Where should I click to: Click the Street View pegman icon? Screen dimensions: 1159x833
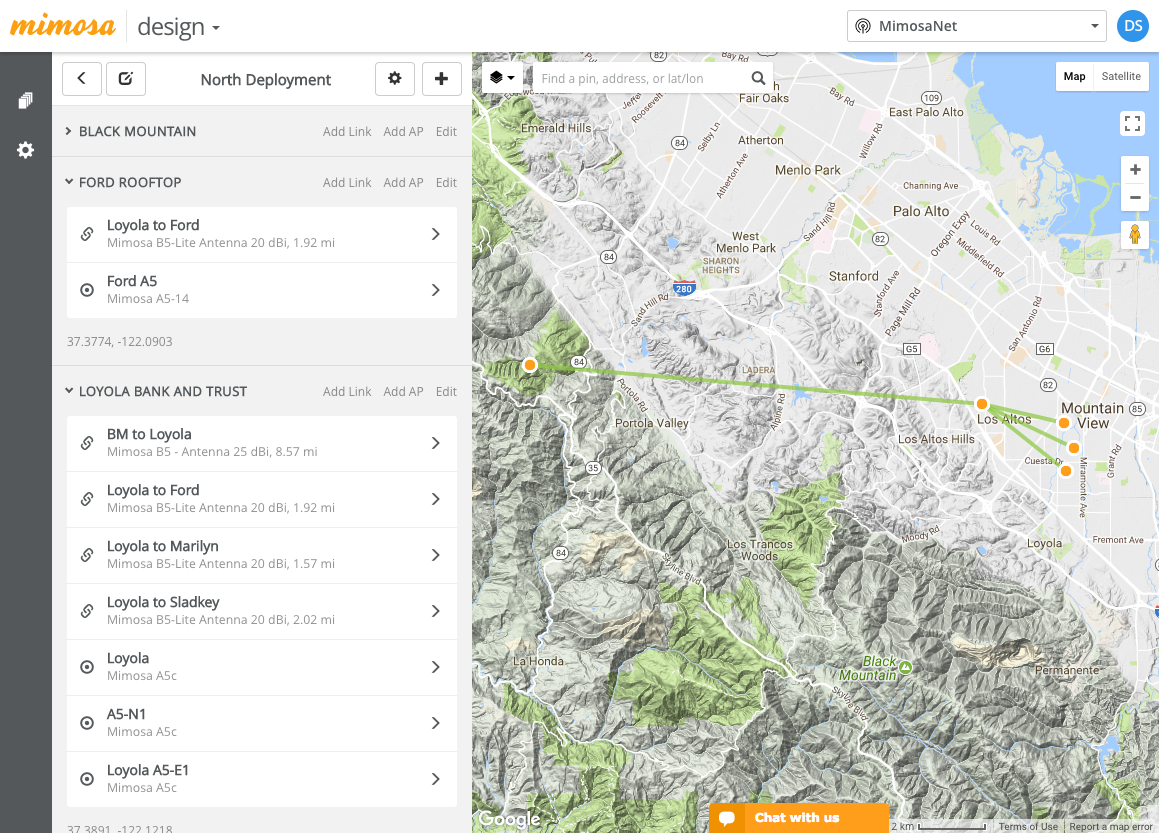tap(1134, 235)
